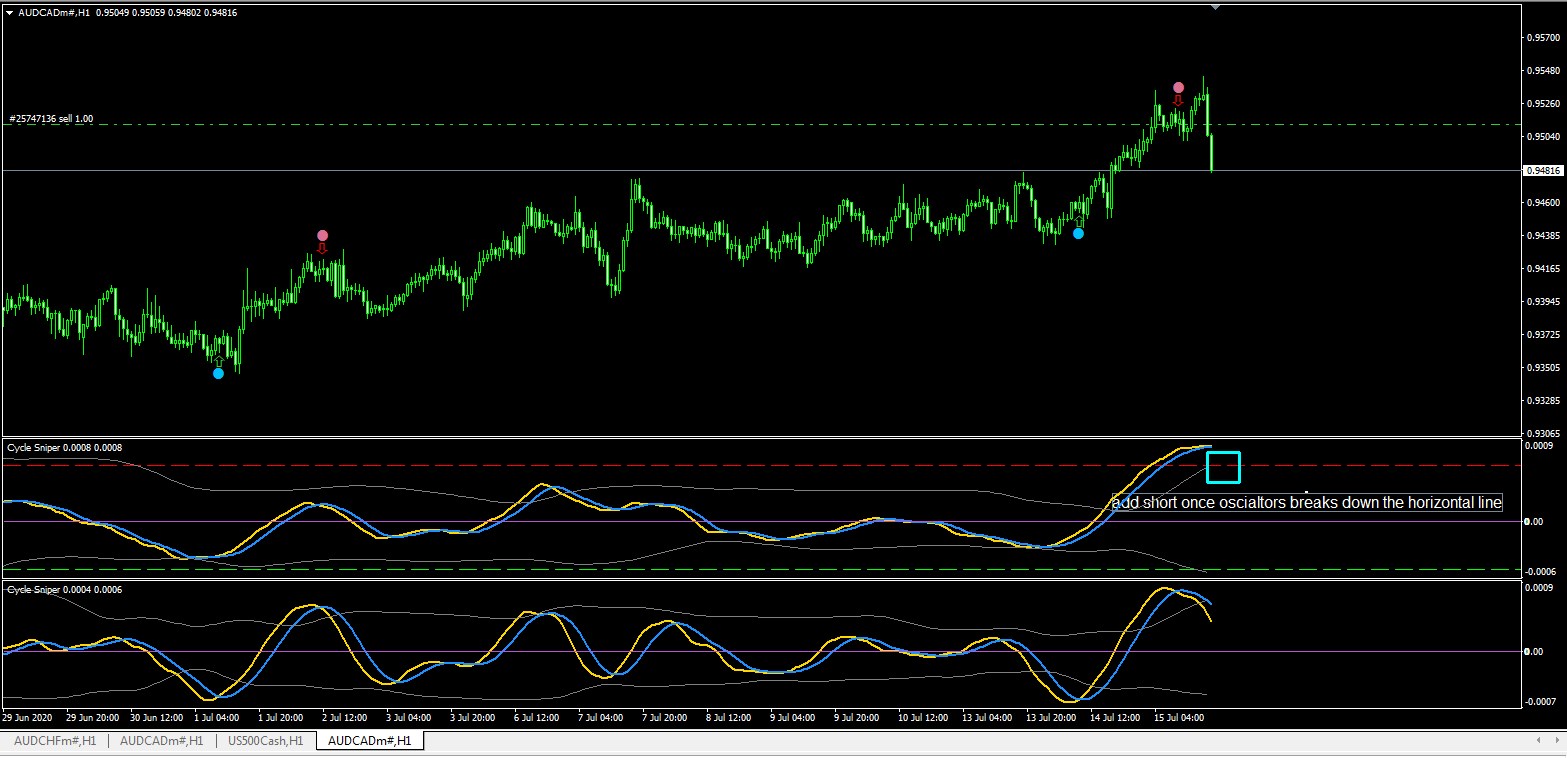The image size is (1567, 758).
Task: Click the pink sell-signal dot near 15 Jul 04:00
Action: (x=1178, y=88)
